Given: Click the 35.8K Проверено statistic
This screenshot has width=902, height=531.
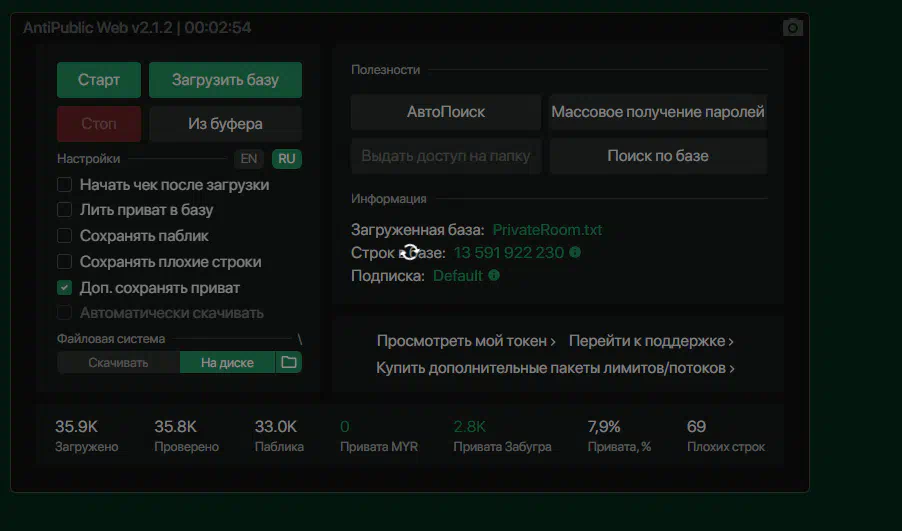Looking at the screenshot, I should tap(186, 436).
